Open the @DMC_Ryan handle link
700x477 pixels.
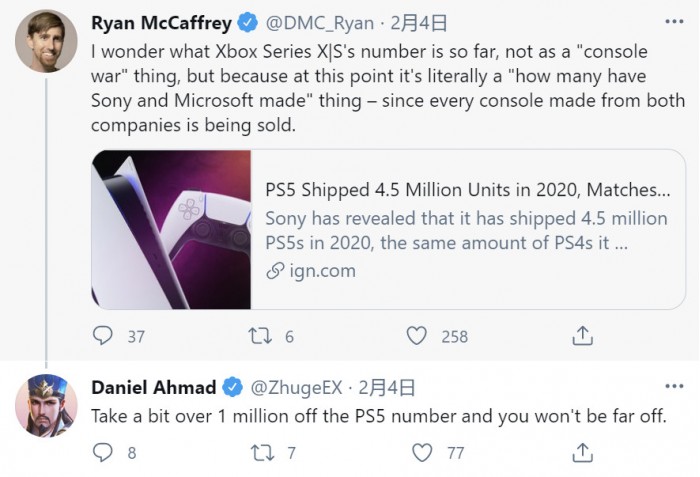[x=319, y=21]
